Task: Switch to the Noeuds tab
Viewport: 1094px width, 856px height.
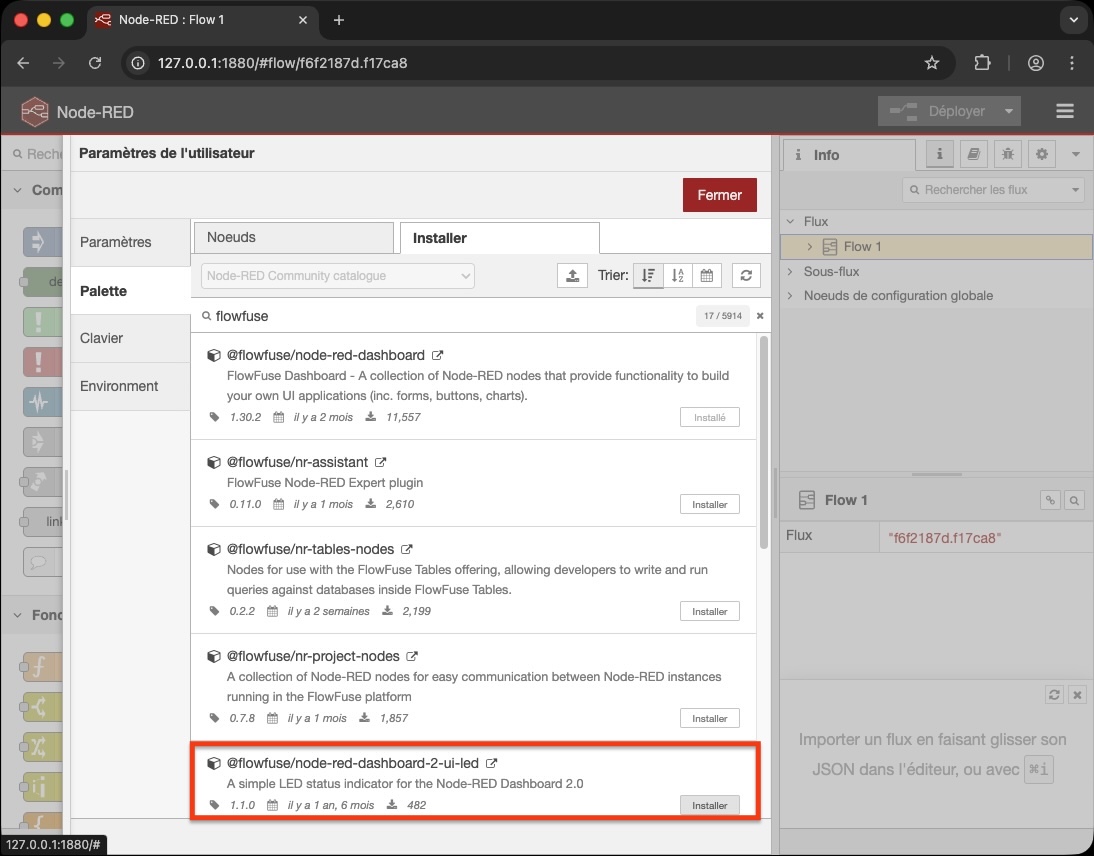Action: (x=292, y=238)
